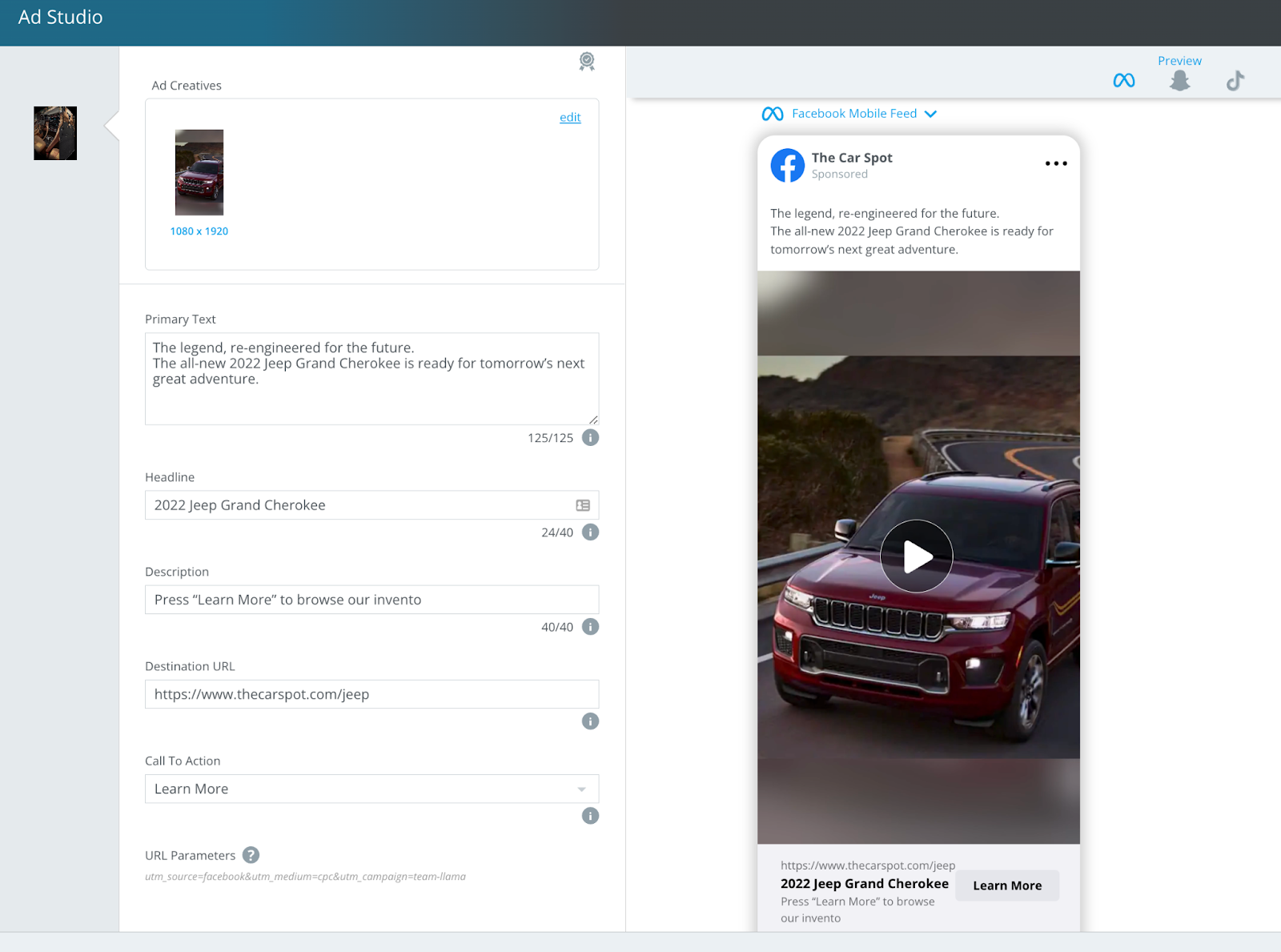Expand Facebook Mobile Feed placement dropdown
The height and width of the screenshot is (952, 1281).
930,114
